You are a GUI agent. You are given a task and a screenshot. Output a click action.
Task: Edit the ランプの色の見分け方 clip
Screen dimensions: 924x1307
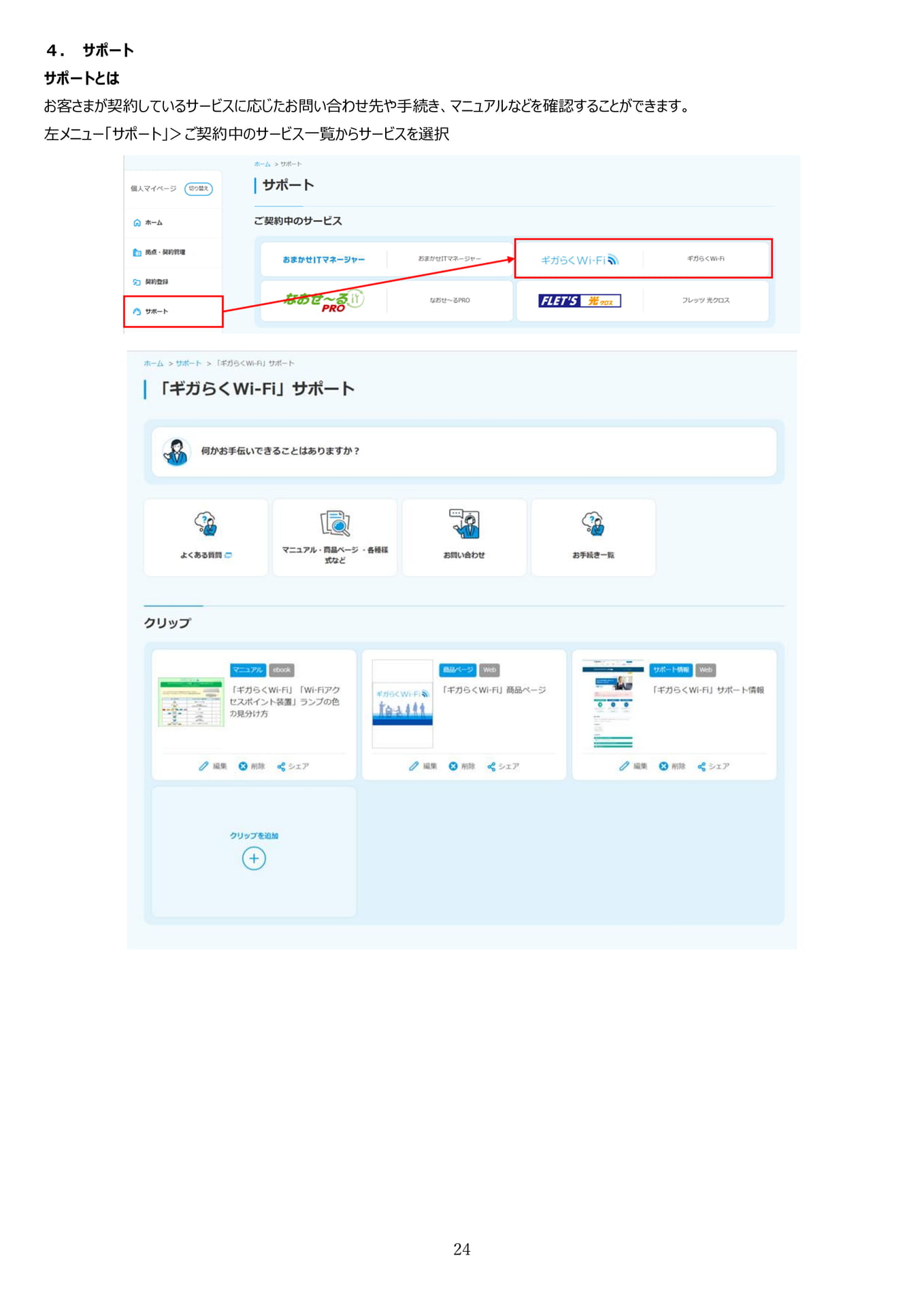213,767
